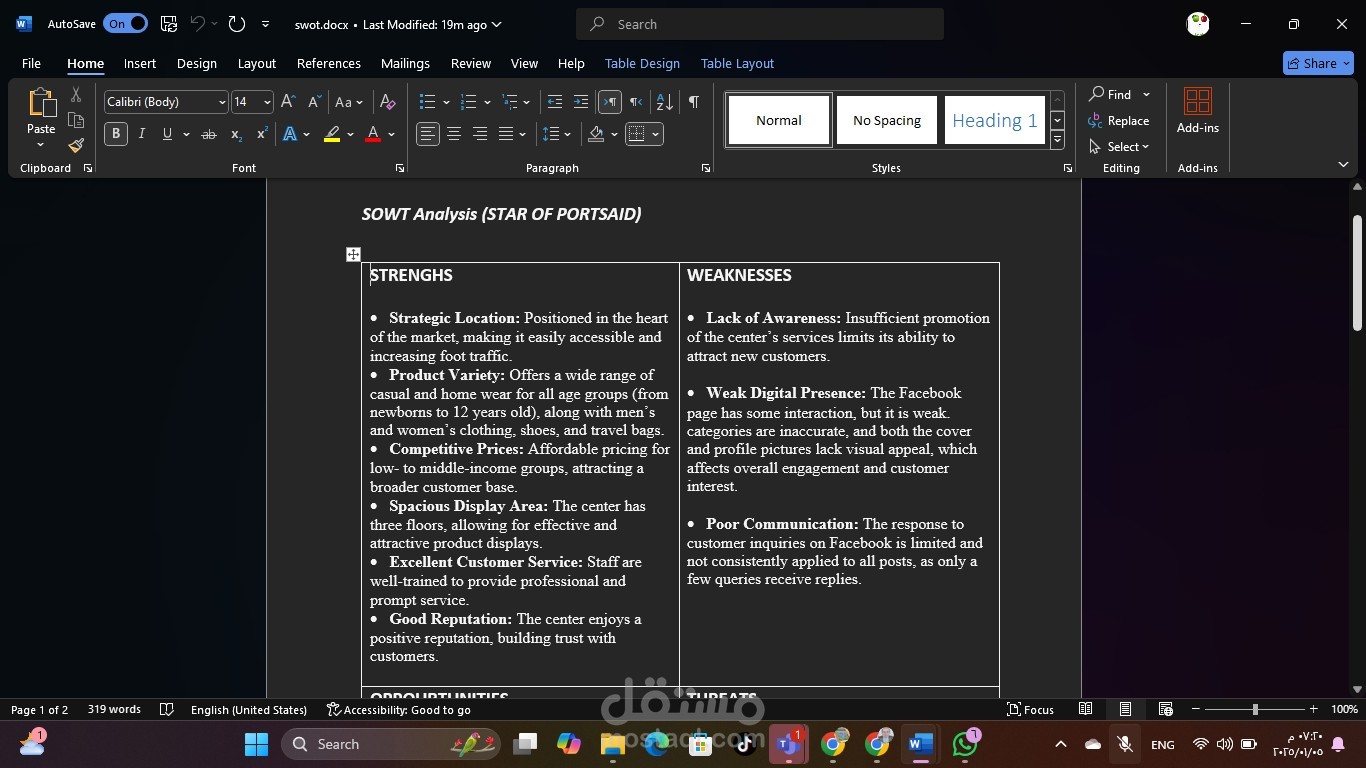Toggle the AutoSave switch off
The height and width of the screenshot is (768, 1366).
coord(124,22)
